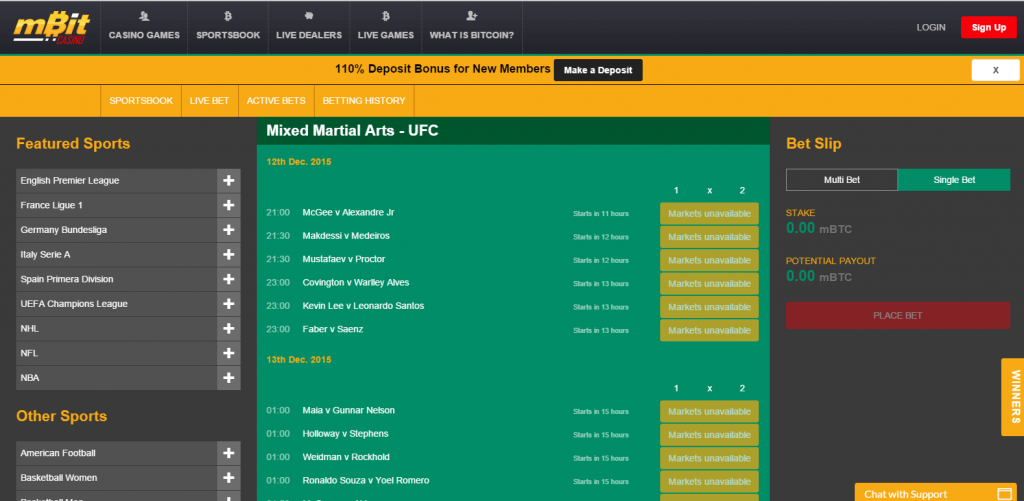Expand Italy Serie A plus button
Screen dimensions: 1024x501
[x=229, y=255]
